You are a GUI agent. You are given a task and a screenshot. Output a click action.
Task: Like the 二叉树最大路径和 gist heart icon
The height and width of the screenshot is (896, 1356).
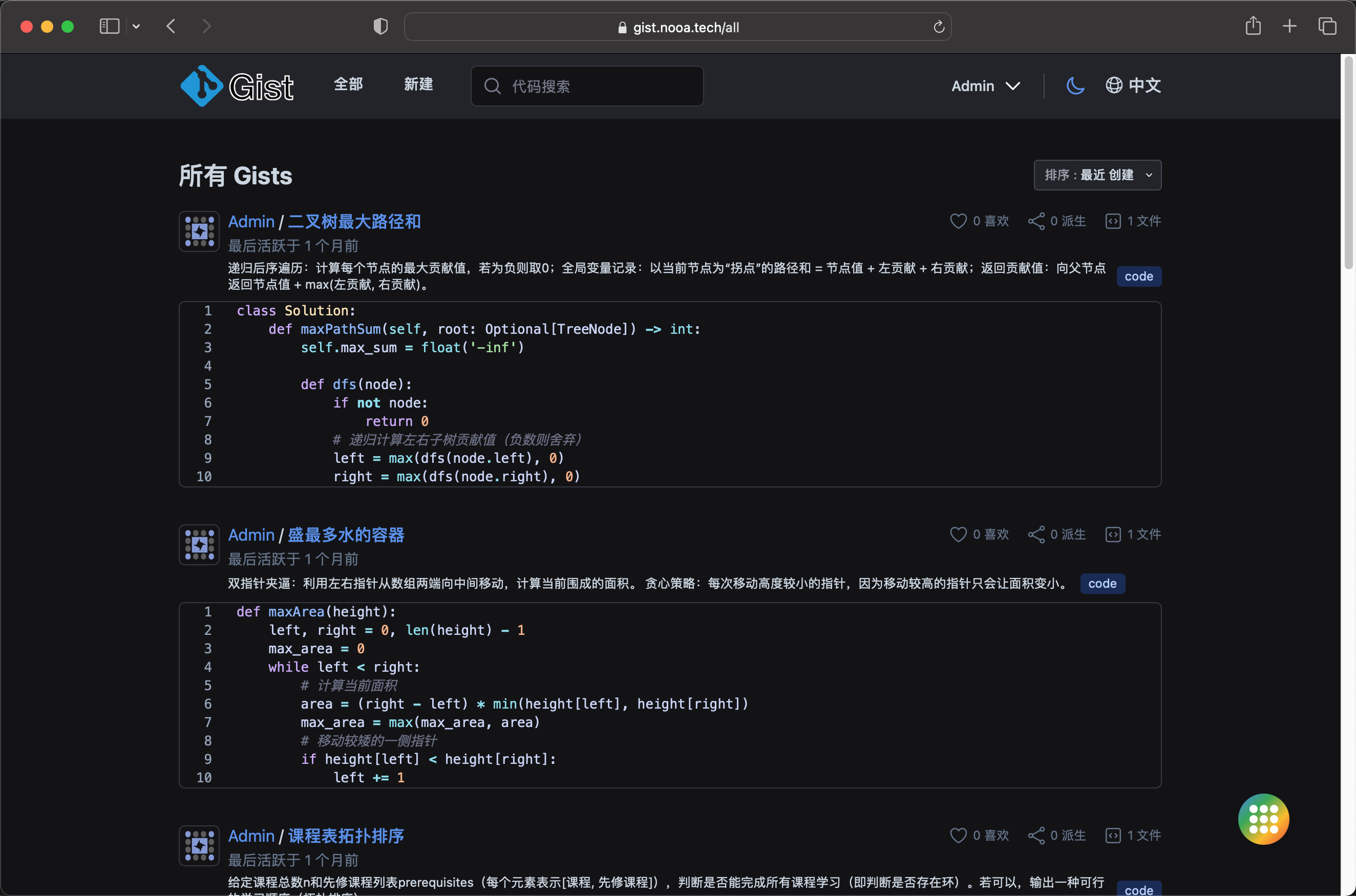[958, 221]
